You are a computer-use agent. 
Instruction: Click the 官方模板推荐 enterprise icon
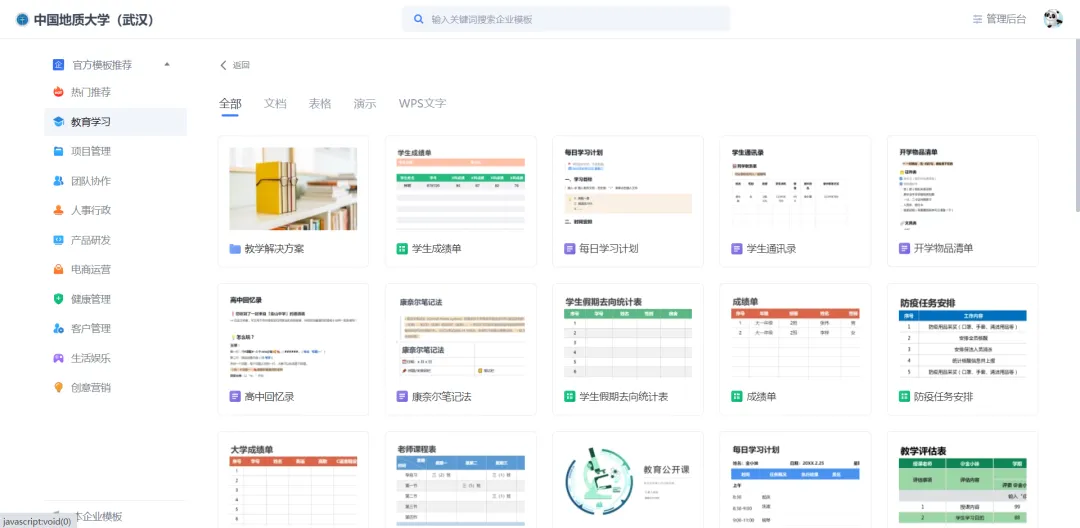pyautogui.click(x=59, y=65)
